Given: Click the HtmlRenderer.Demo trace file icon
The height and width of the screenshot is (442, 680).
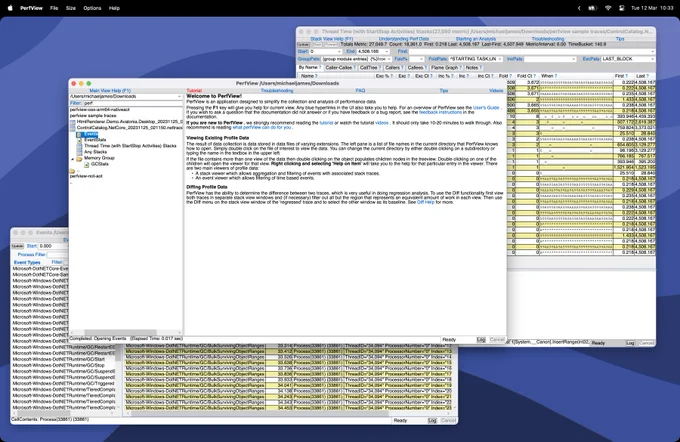Looking at the screenshot, I should pos(73,122).
